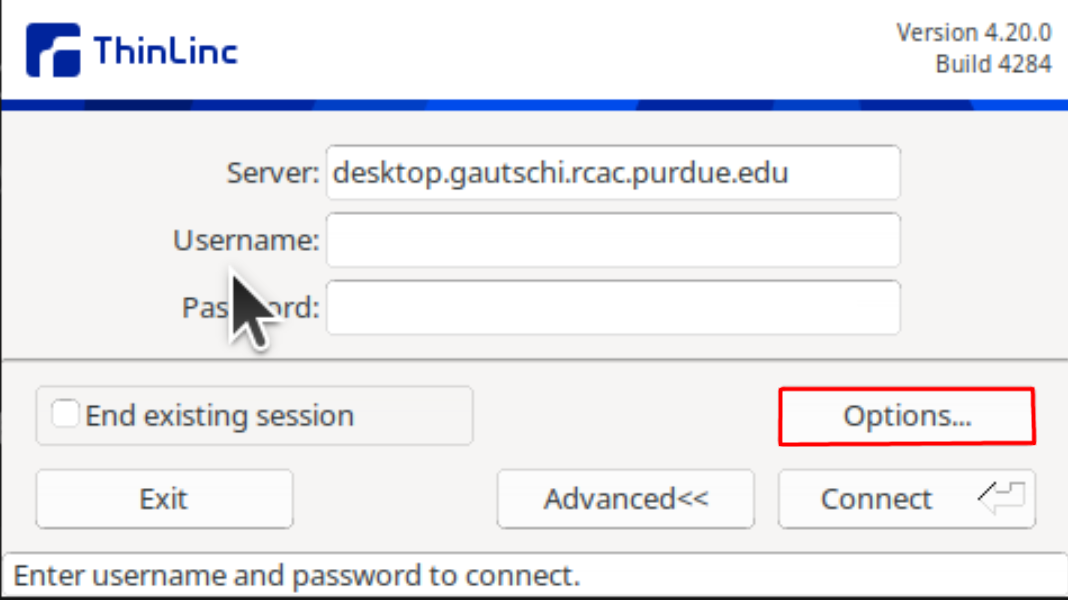
Task: Click the Build 4284 text
Action: (x=993, y=64)
